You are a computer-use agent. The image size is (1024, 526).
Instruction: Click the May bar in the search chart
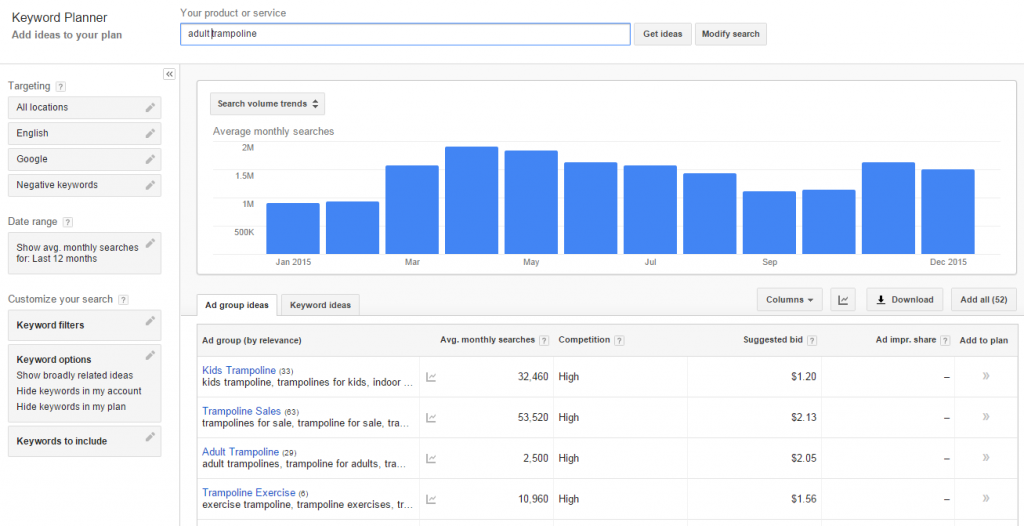[x=531, y=202]
